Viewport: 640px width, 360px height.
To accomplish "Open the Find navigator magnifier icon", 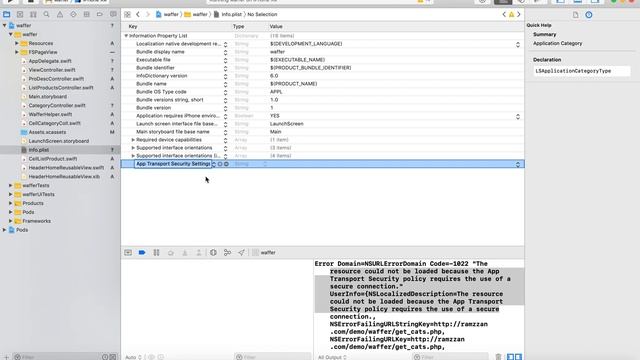I will (x=47, y=14).
